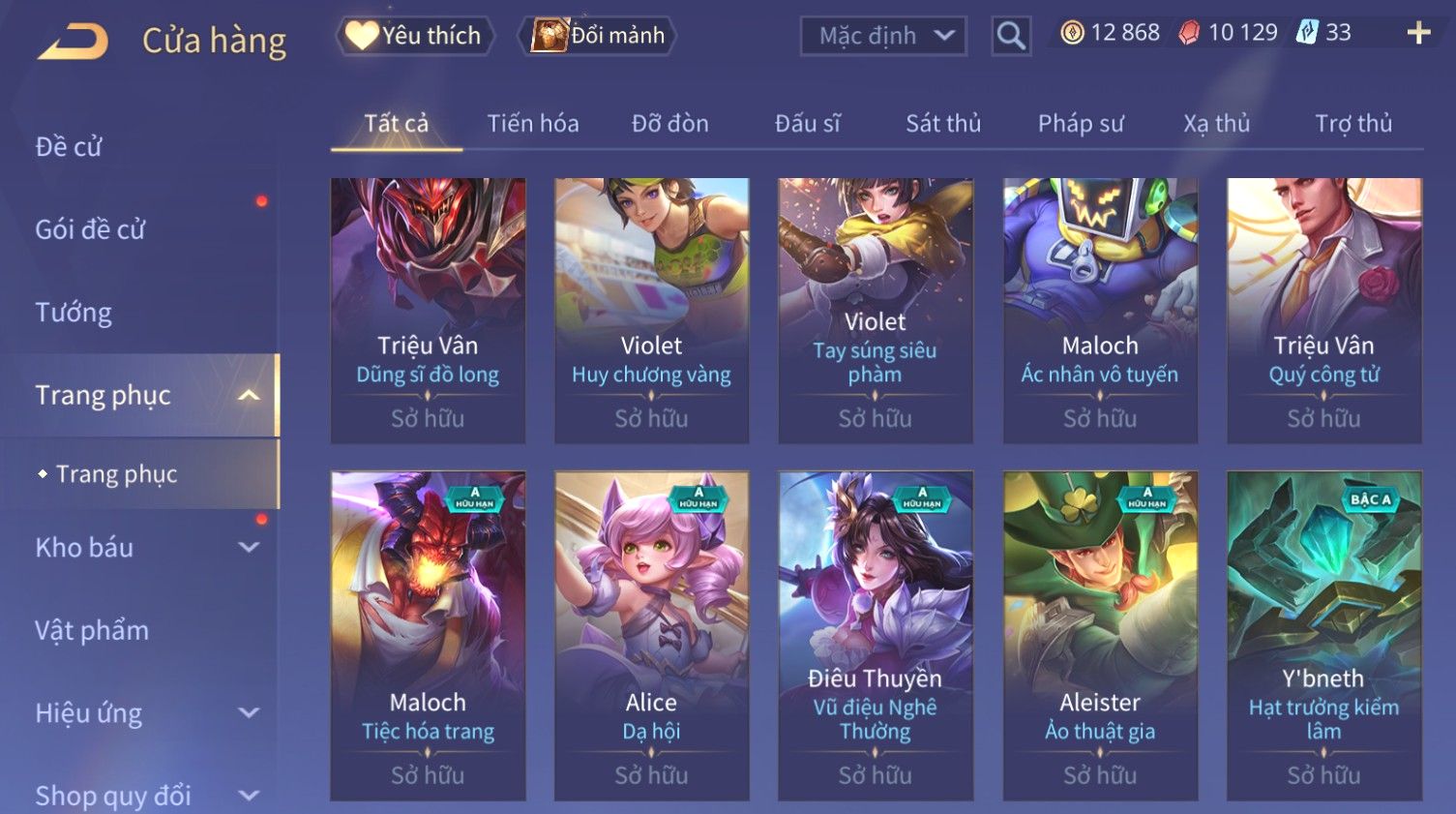
Task: Tap the gold coin balance icon
Action: [1072, 33]
